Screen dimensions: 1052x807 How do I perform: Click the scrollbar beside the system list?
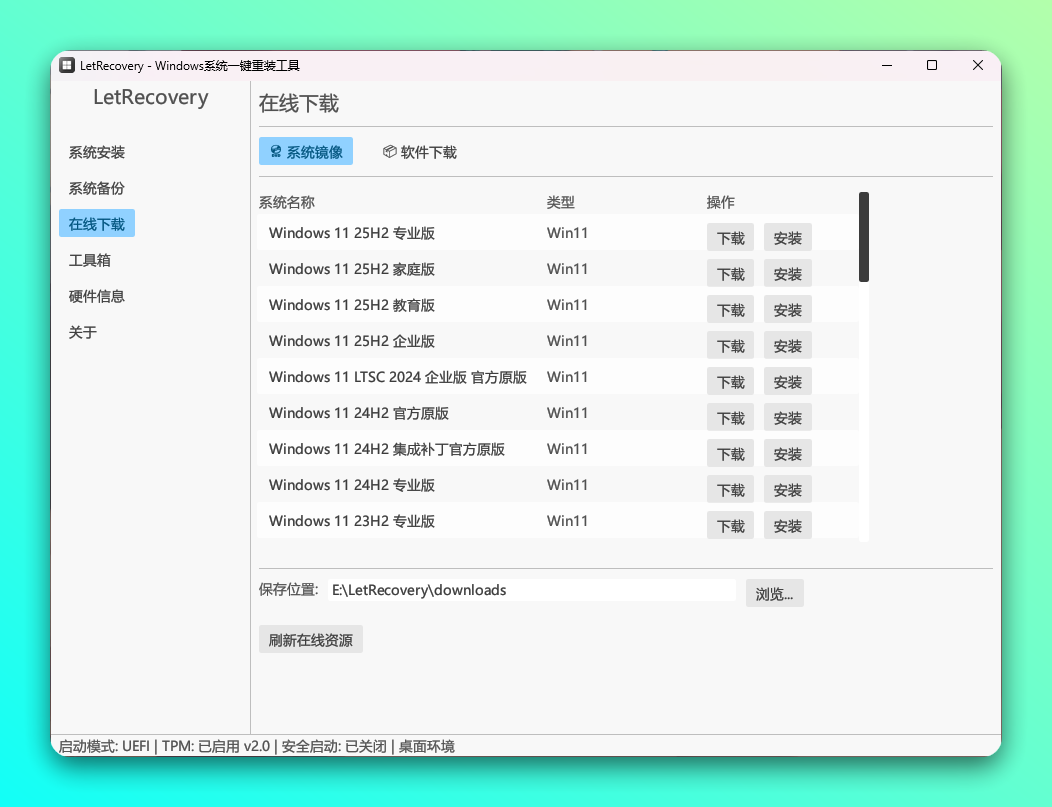click(x=862, y=235)
